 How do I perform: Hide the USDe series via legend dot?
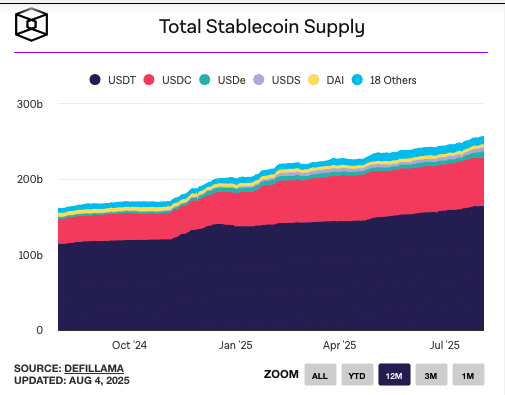point(205,80)
